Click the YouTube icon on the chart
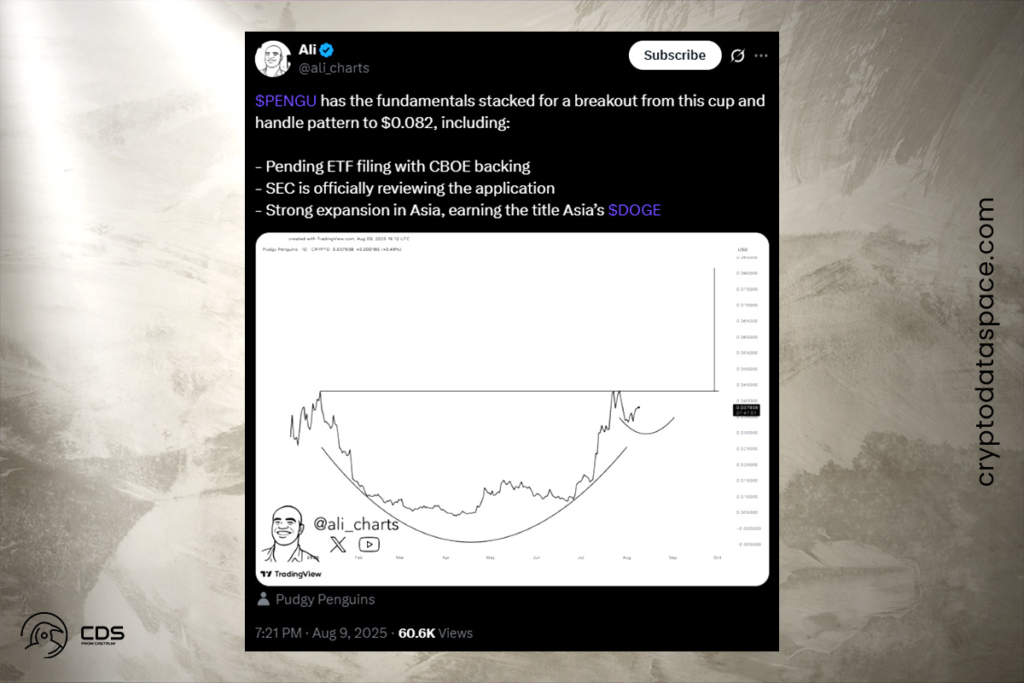This screenshot has width=1024, height=683. pyautogui.click(x=369, y=545)
